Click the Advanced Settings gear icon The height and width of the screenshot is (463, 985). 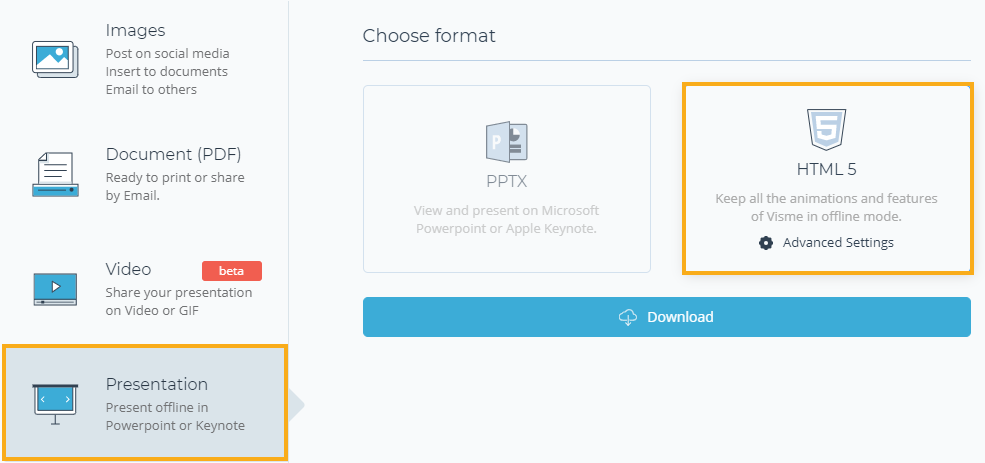tap(766, 242)
